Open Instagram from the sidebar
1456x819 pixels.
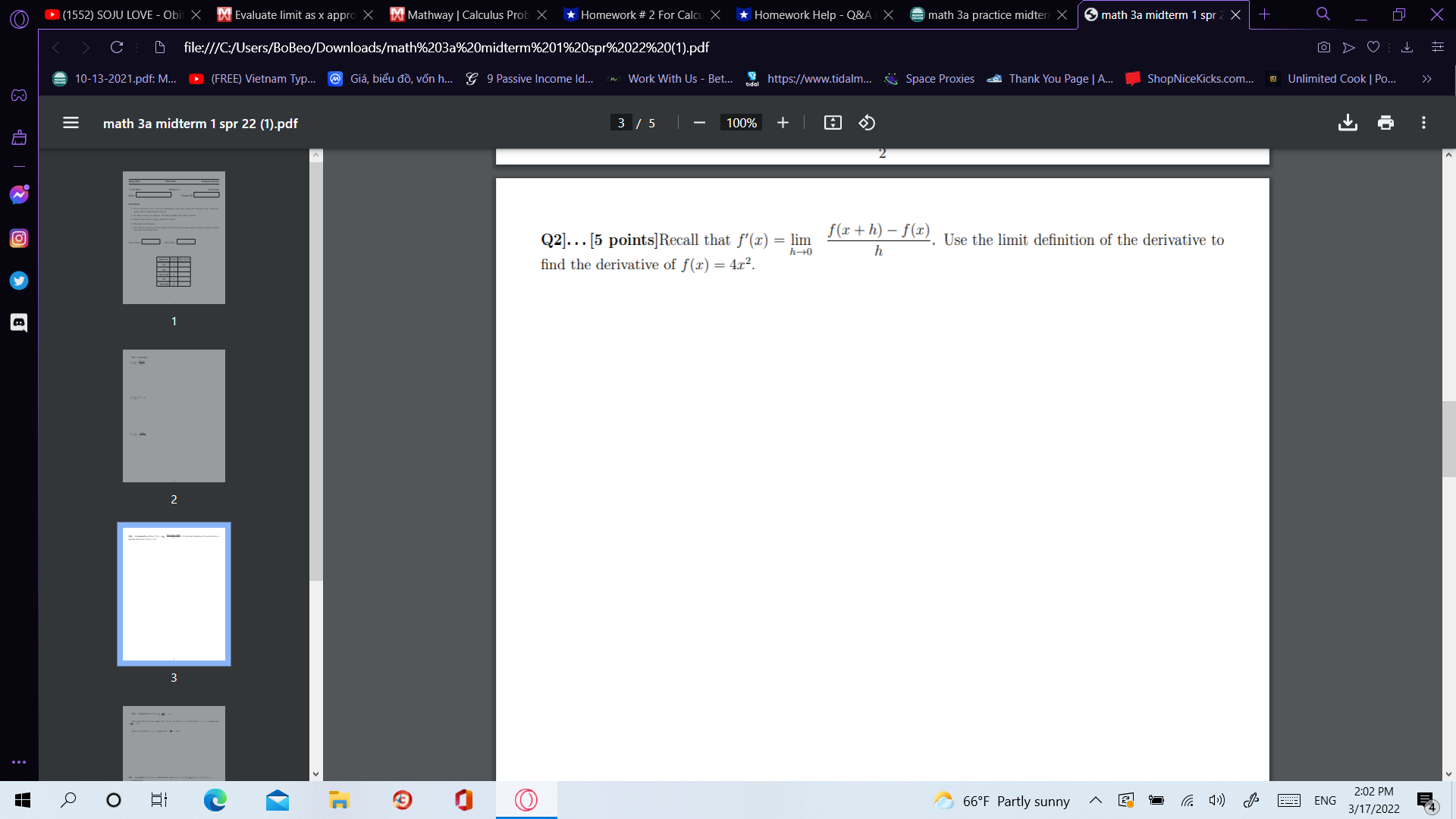[18, 237]
